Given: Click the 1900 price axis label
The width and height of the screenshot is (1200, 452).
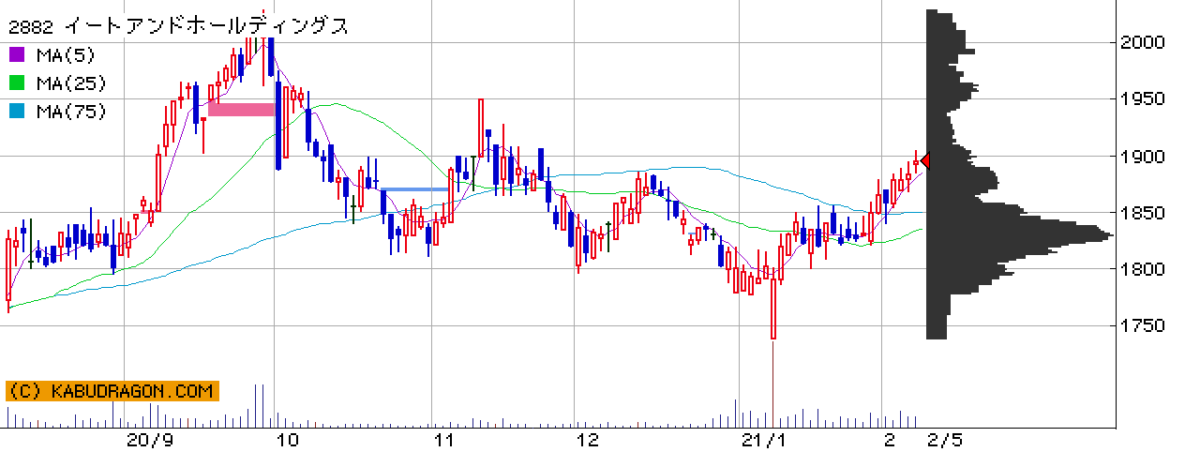Looking at the screenshot, I should pos(1143,156).
